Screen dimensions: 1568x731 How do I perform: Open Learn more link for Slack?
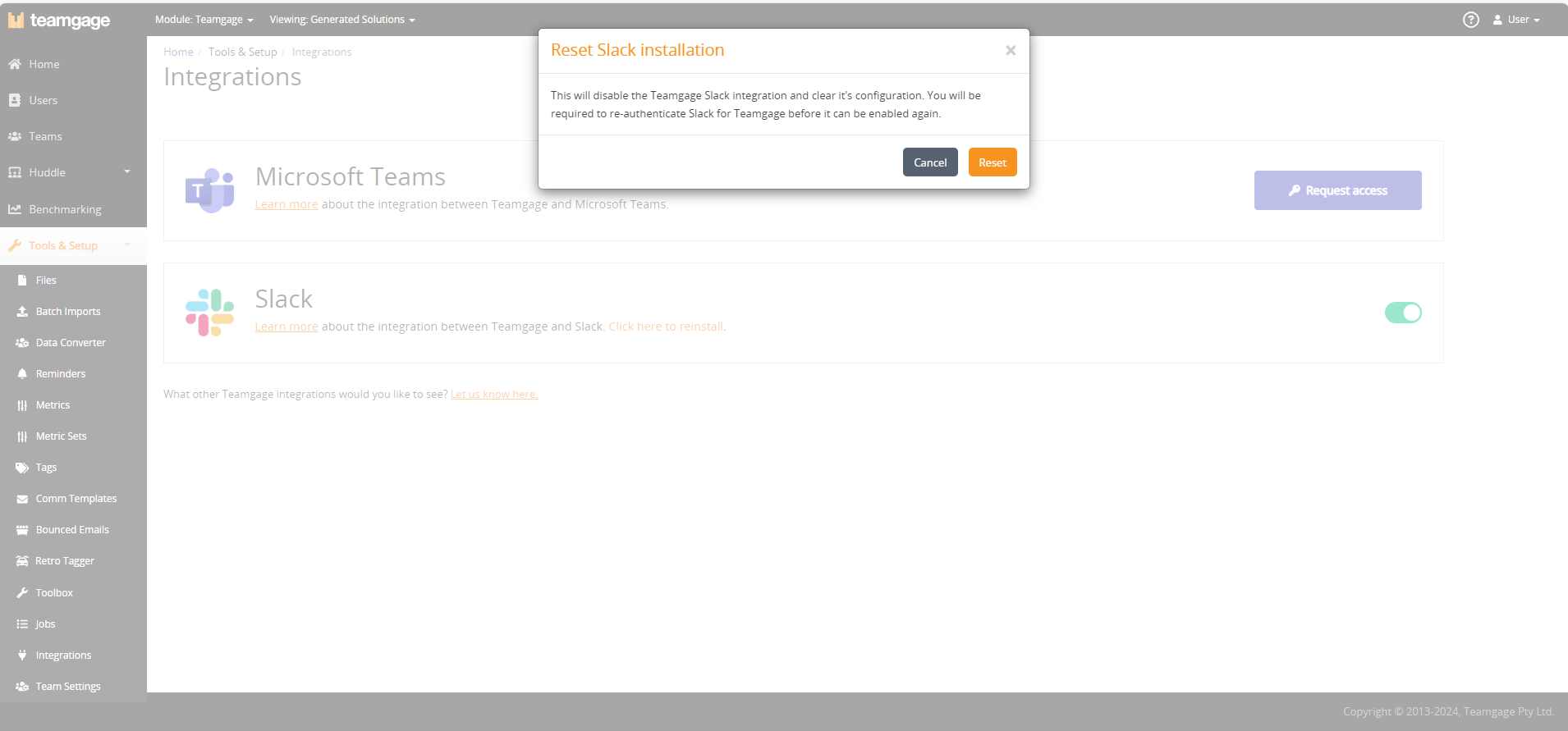tap(287, 327)
